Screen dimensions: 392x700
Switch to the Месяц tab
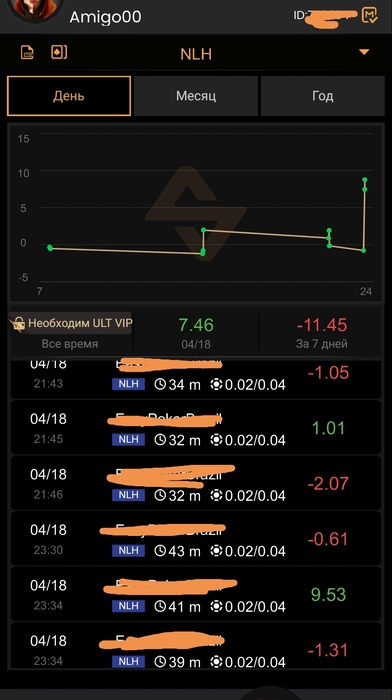coord(196,96)
